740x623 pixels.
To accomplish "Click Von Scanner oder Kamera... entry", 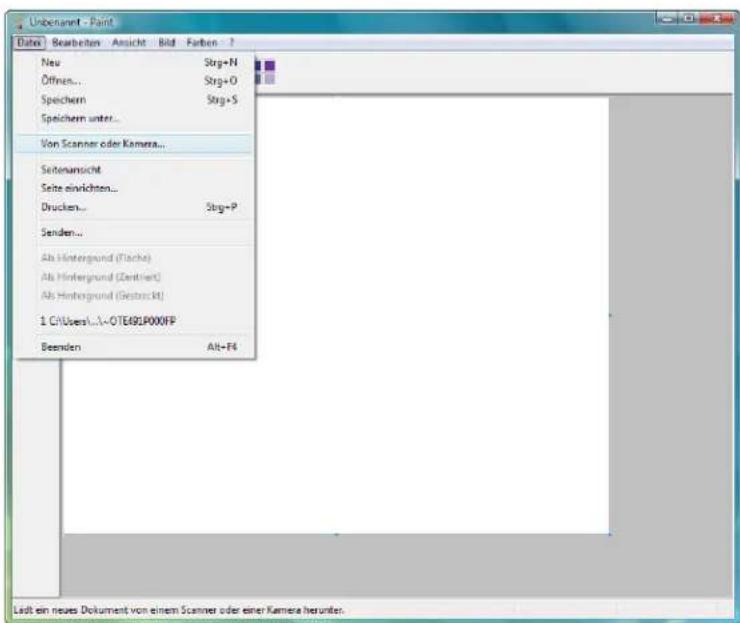I will click(135, 144).
